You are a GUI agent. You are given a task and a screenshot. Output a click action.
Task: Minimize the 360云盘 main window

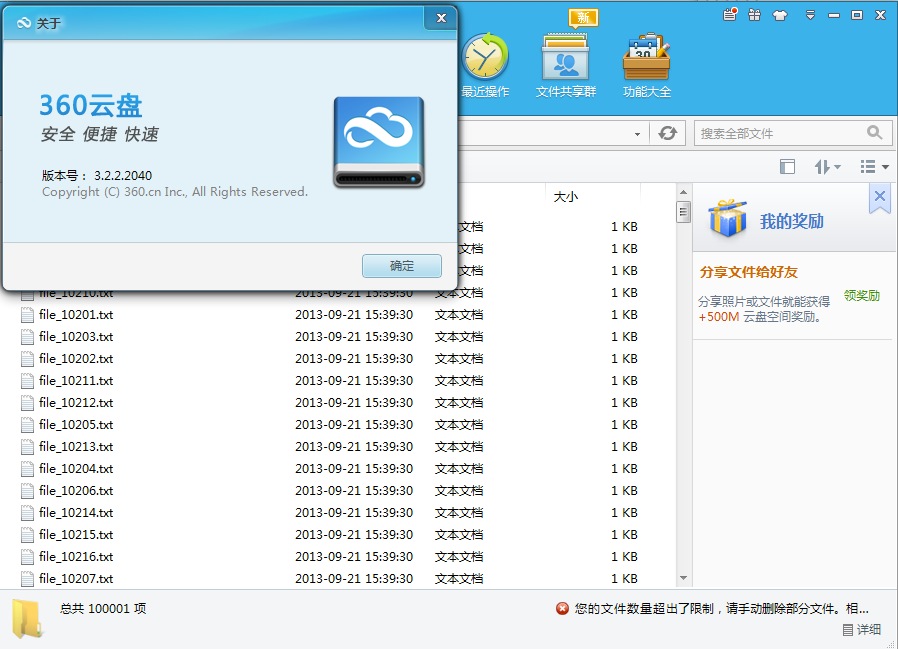click(834, 16)
